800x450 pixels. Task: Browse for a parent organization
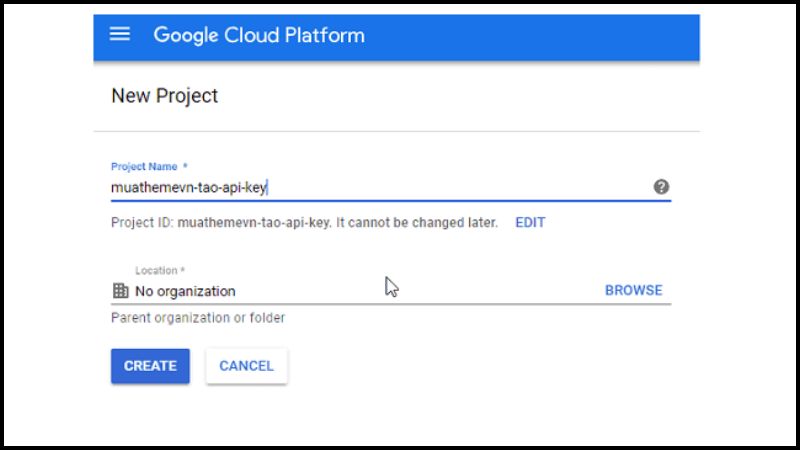[633, 290]
